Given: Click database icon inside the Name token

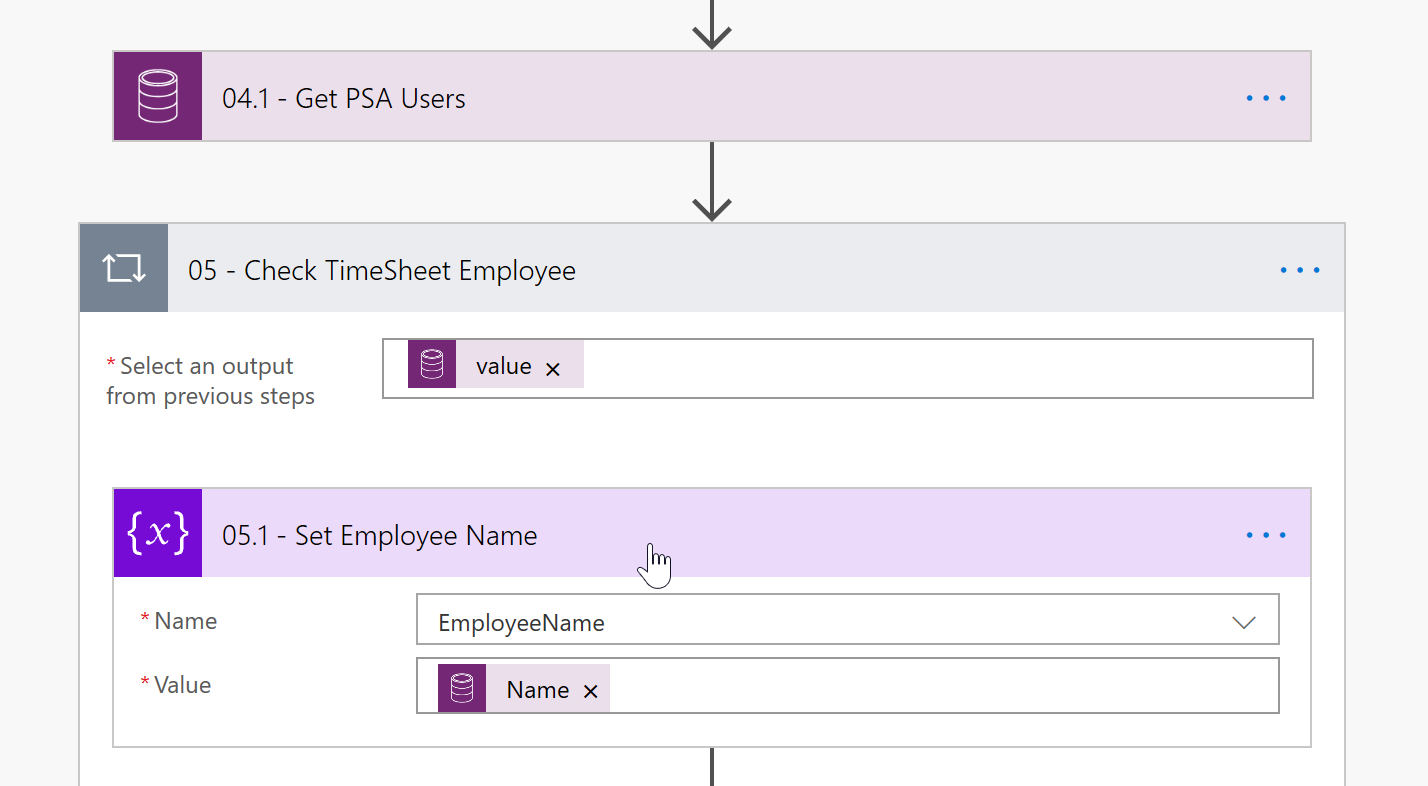Looking at the screenshot, I should [462, 688].
